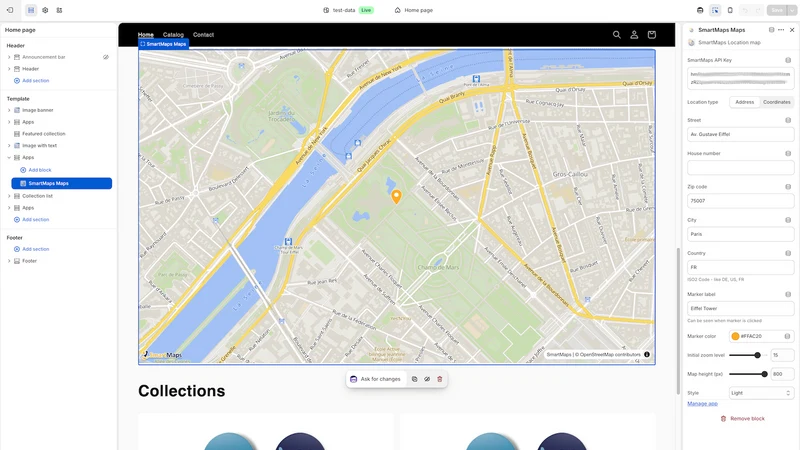The image size is (800, 450).
Task: Click the Catalog menu link
Action: [x=173, y=35]
